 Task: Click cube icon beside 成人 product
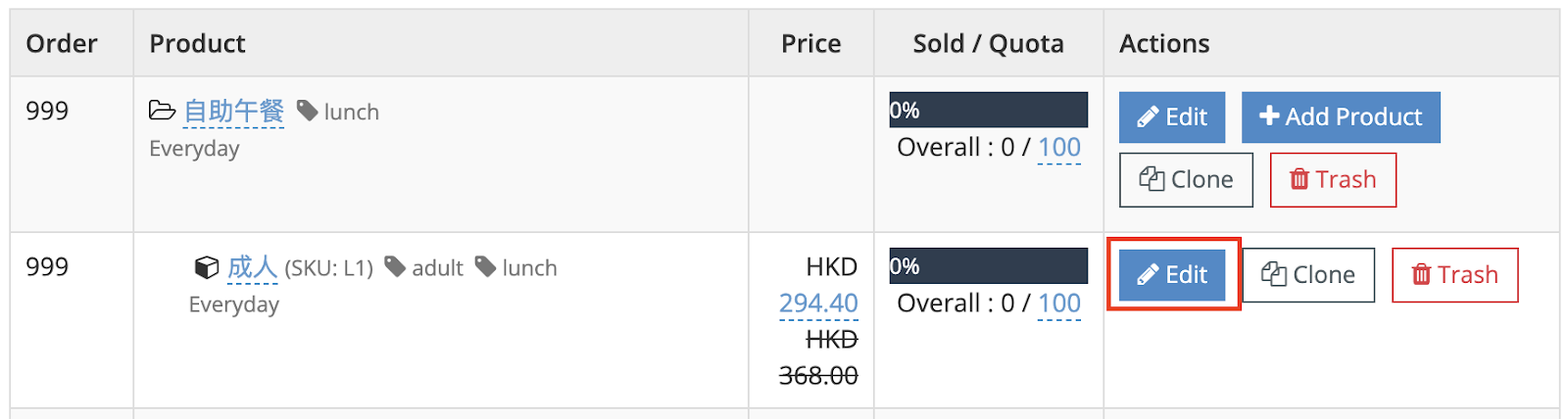coord(207,267)
